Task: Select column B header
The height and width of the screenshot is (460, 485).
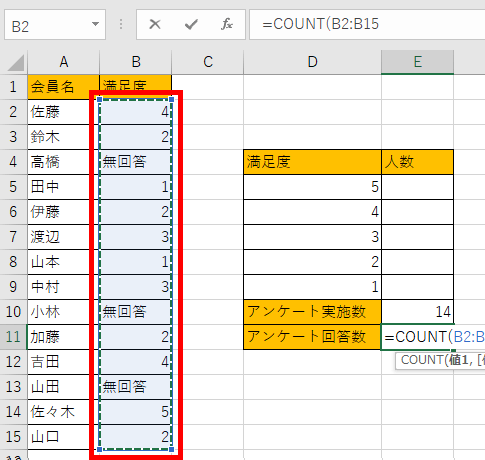Action: coord(136,62)
